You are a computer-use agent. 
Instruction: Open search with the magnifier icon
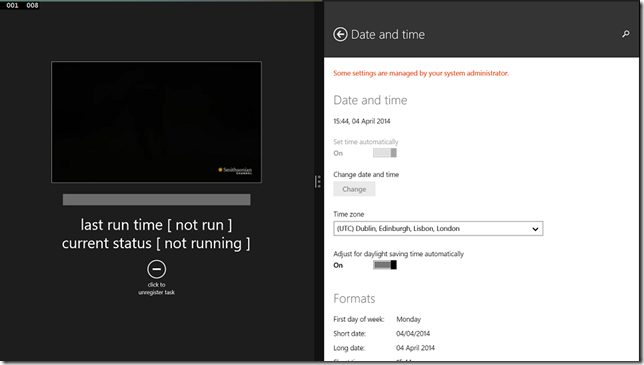626,34
